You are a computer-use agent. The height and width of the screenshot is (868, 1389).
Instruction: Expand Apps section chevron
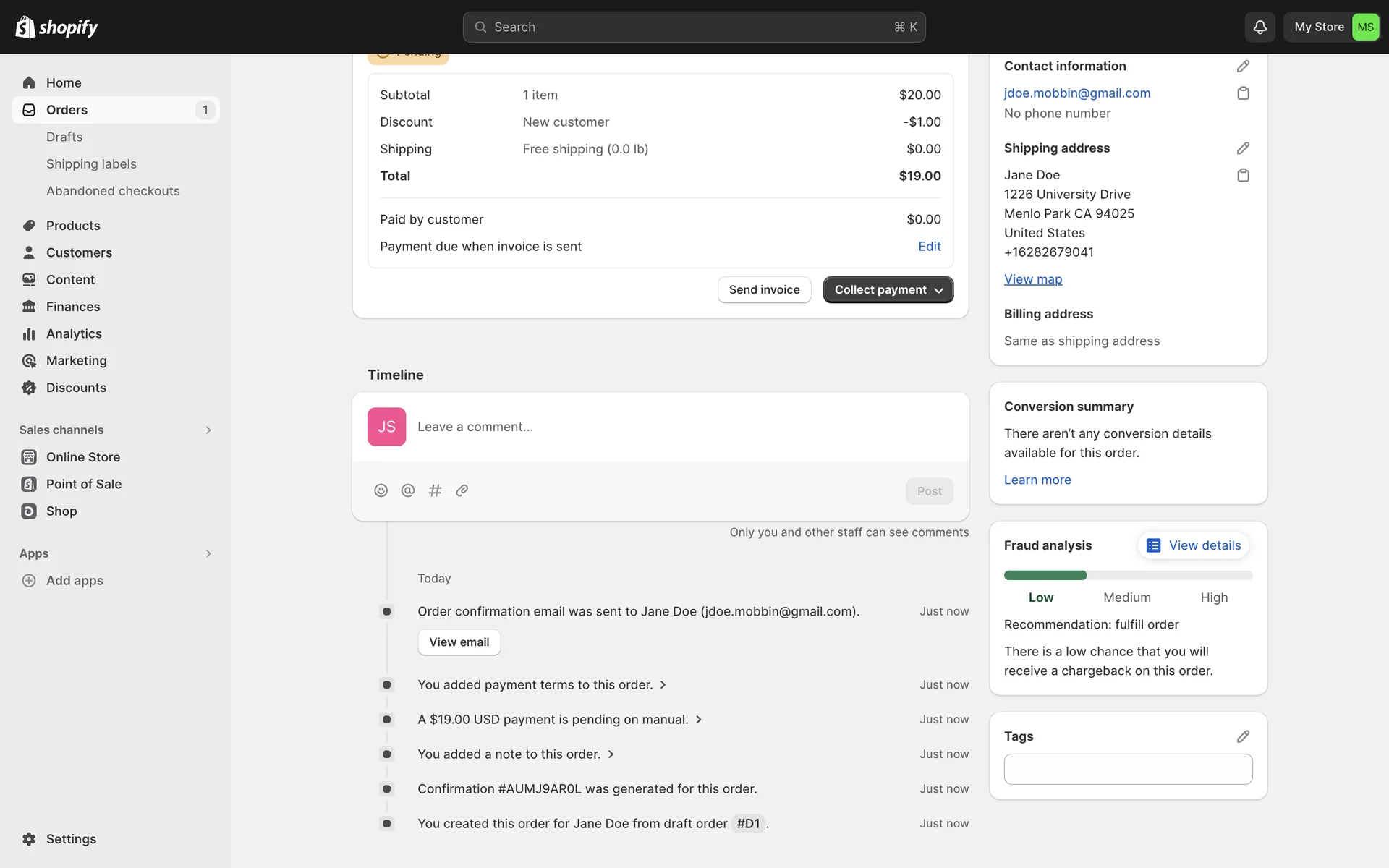(208, 554)
